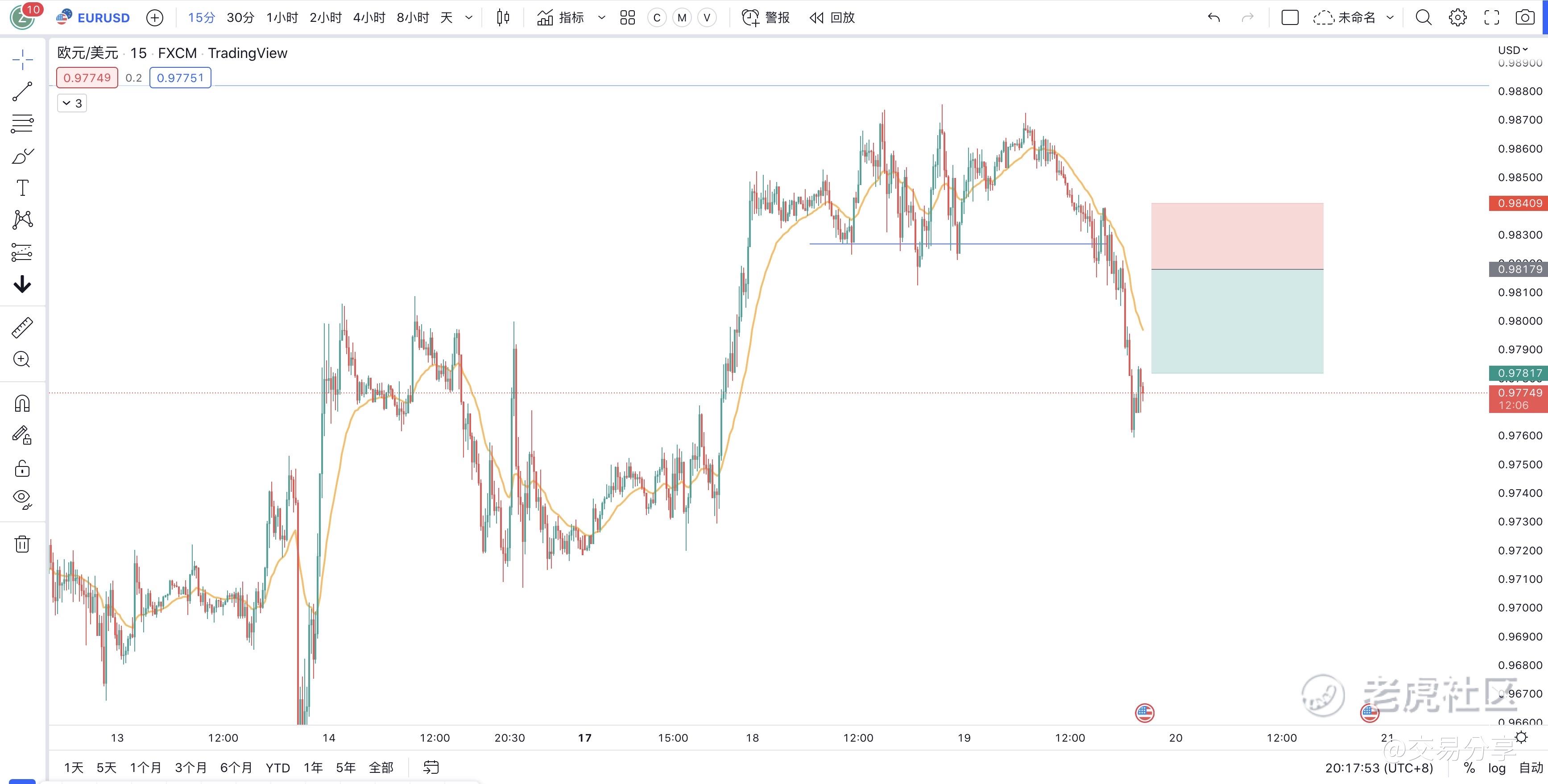Select the trend line drawing tool
The width and height of the screenshot is (1548, 784).
click(x=22, y=92)
